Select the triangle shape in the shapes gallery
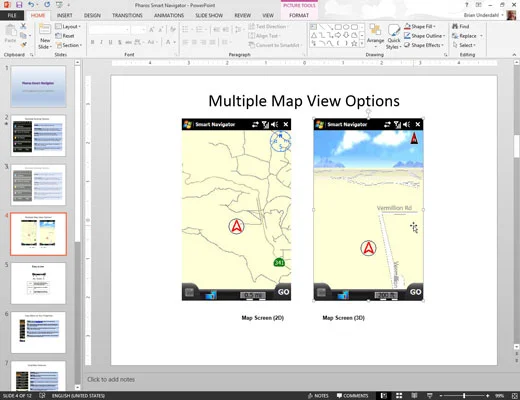The height and width of the screenshot is (400, 520). [x=314, y=35]
